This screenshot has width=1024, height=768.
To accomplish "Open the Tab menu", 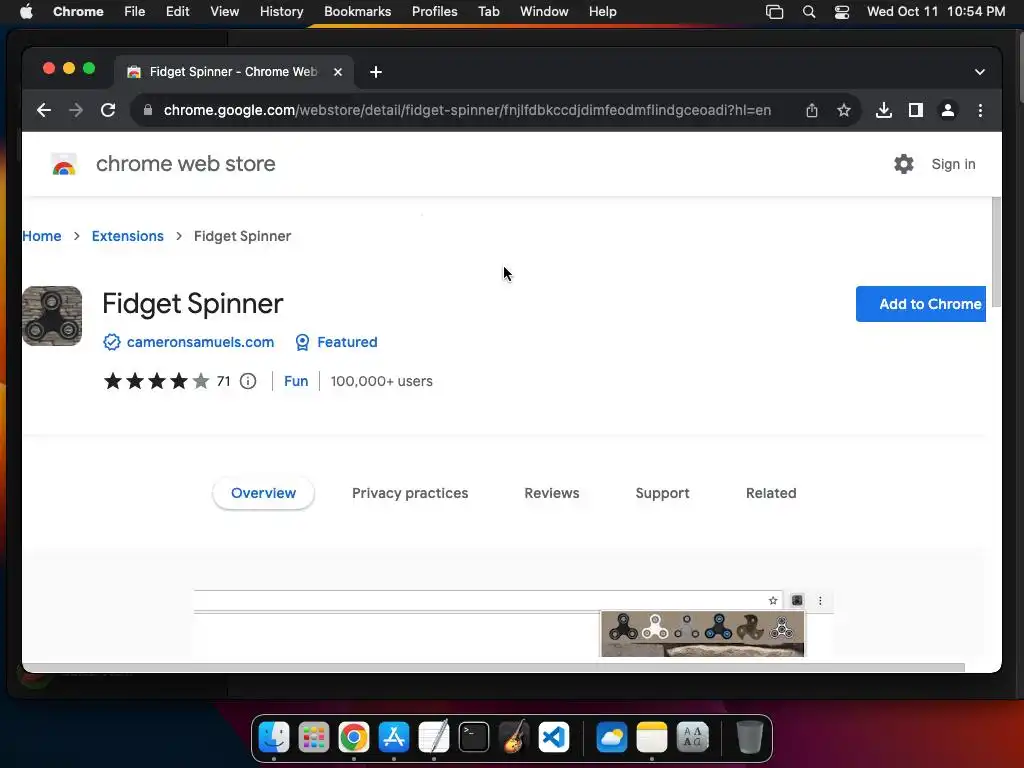I will (x=488, y=12).
